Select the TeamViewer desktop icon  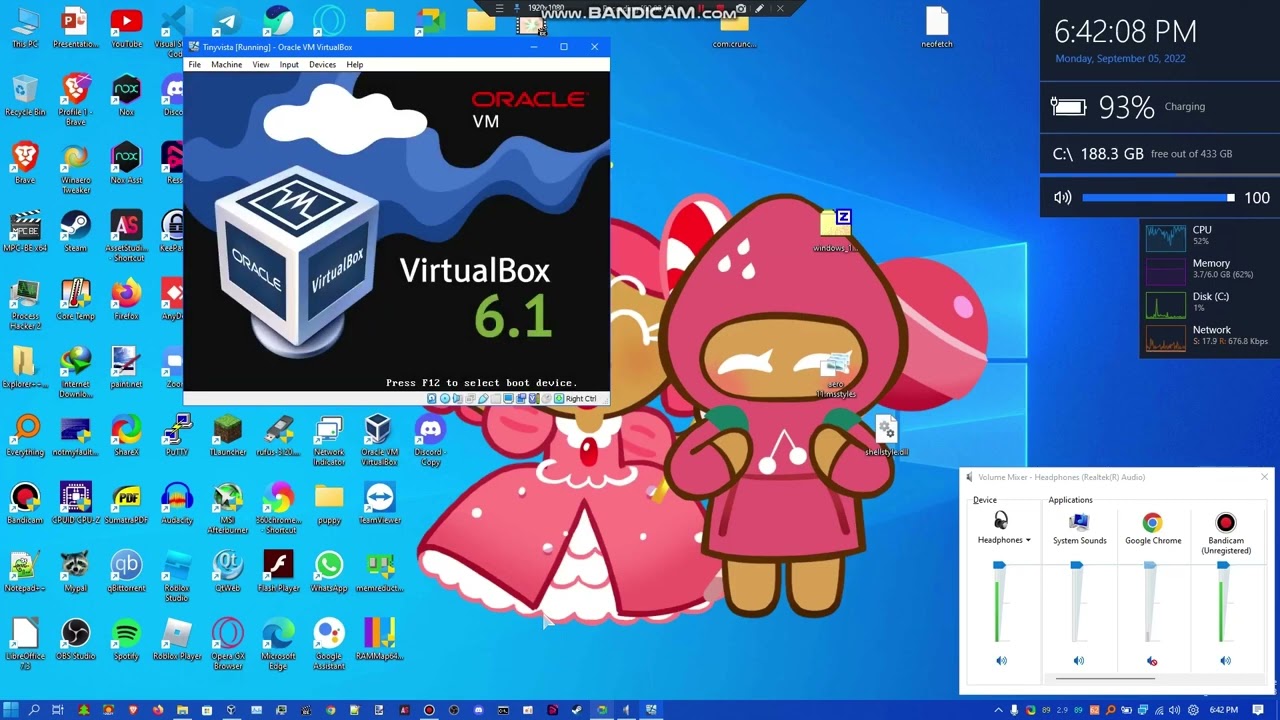379,502
